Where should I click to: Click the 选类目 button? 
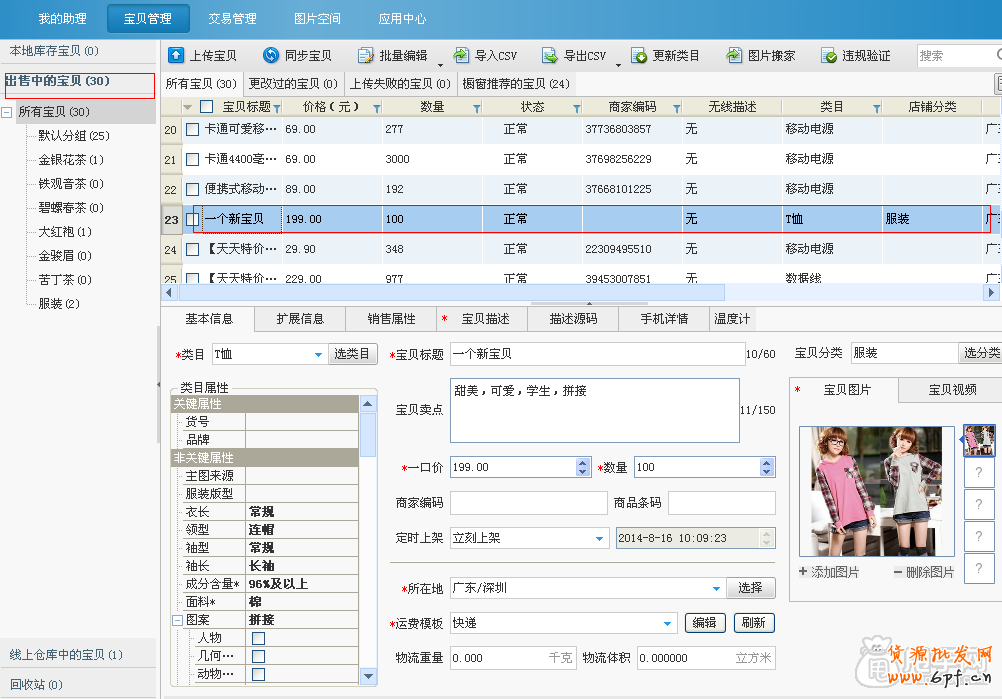352,354
